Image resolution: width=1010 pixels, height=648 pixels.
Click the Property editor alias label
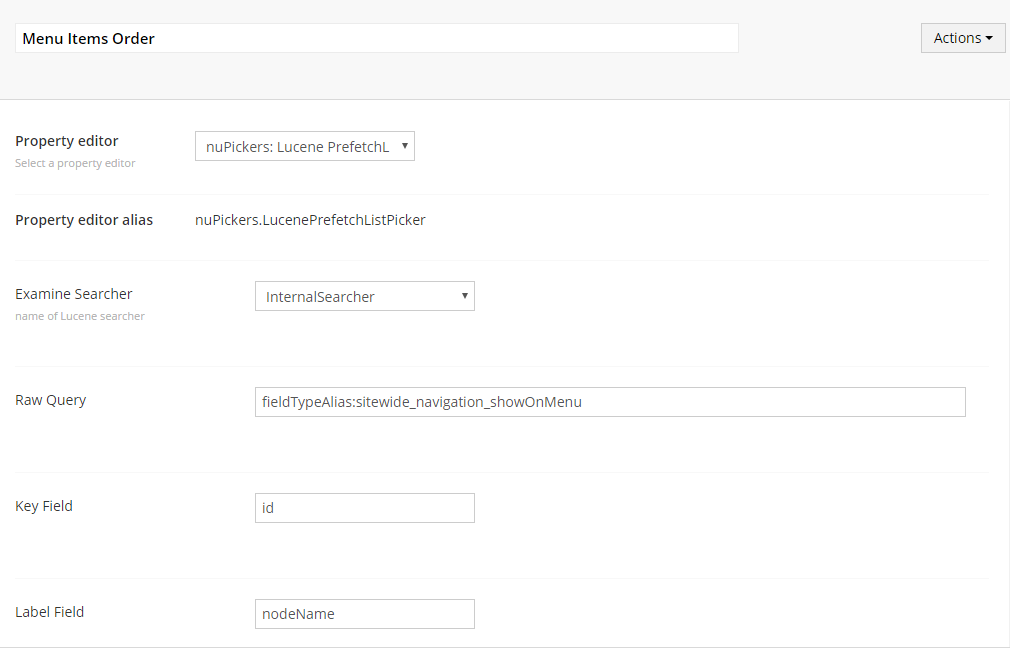[84, 220]
